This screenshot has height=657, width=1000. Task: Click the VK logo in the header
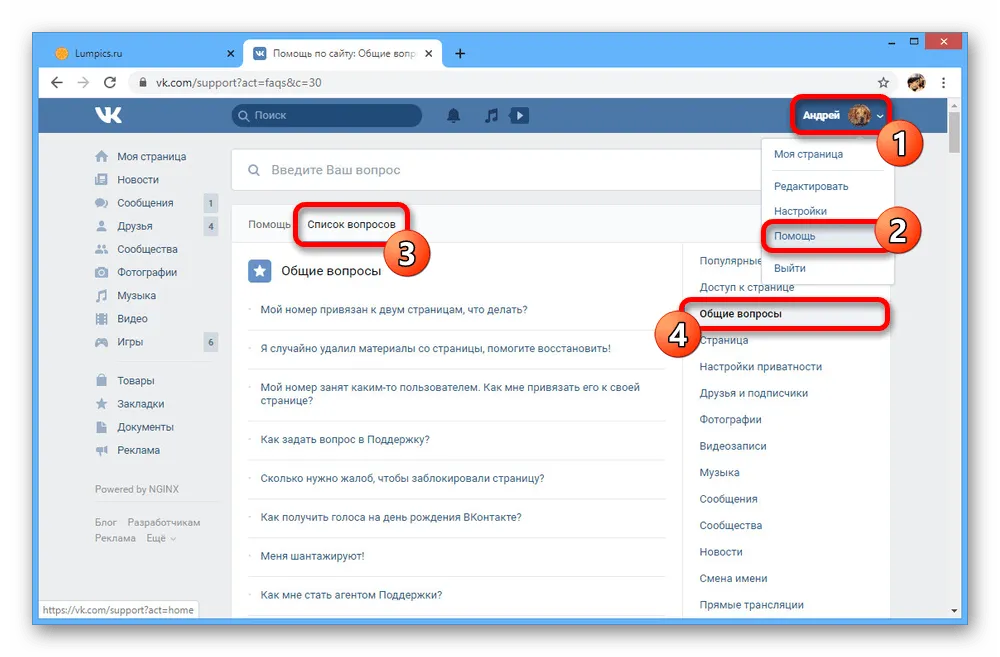pyautogui.click(x=108, y=115)
